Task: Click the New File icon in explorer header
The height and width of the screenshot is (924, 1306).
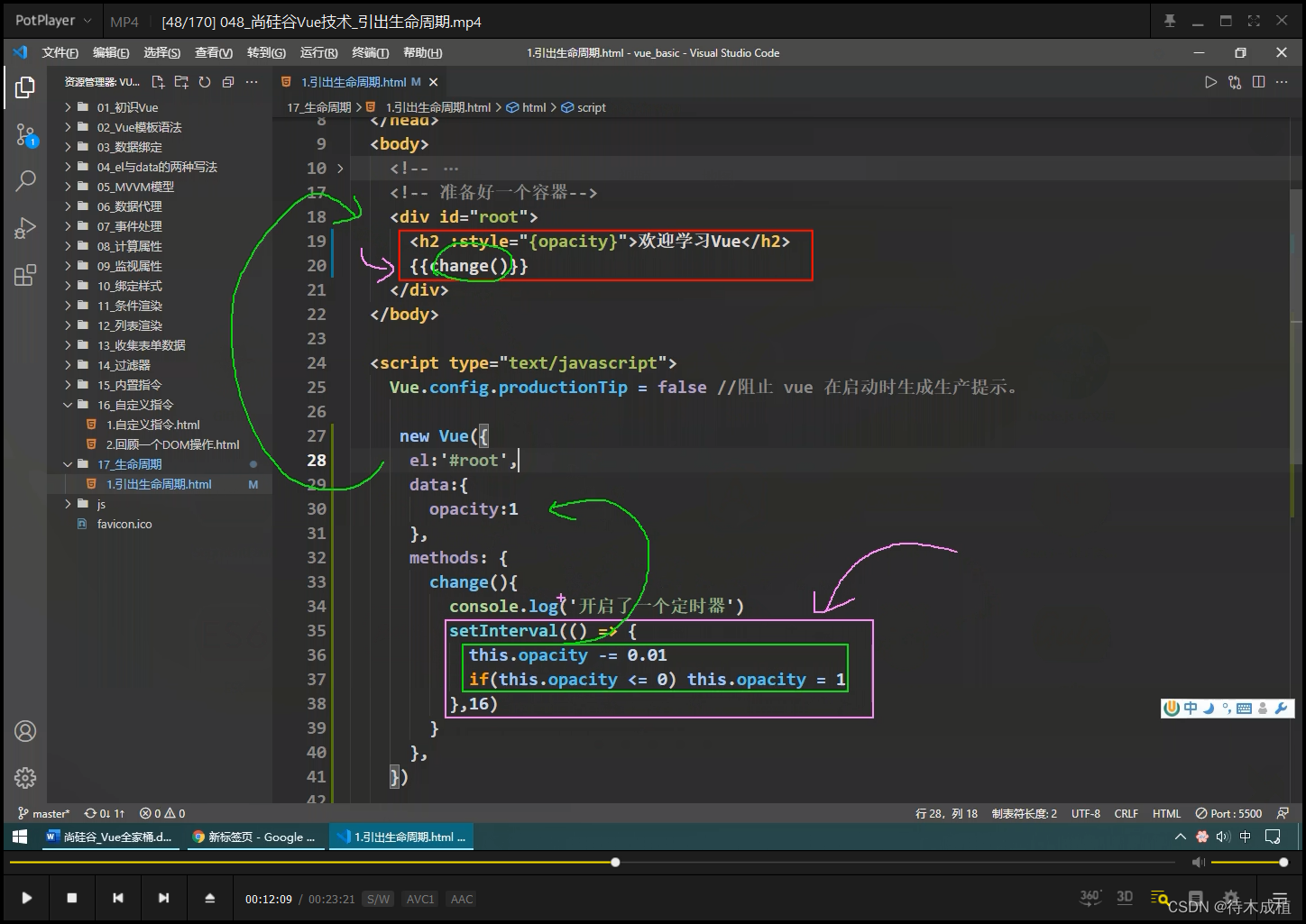Action: 159,82
